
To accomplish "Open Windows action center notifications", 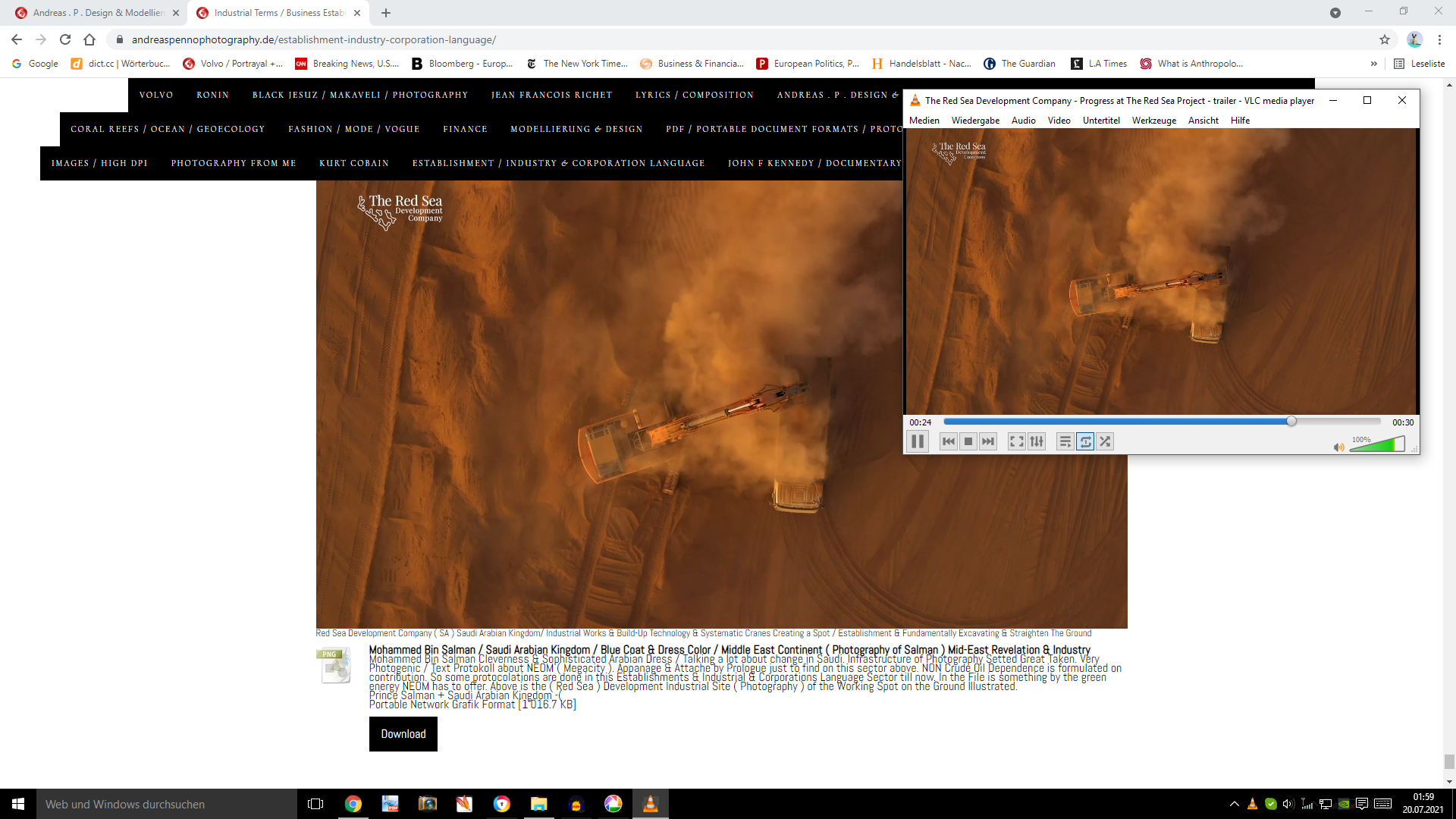I will pyautogui.click(x=1362, y=804).
